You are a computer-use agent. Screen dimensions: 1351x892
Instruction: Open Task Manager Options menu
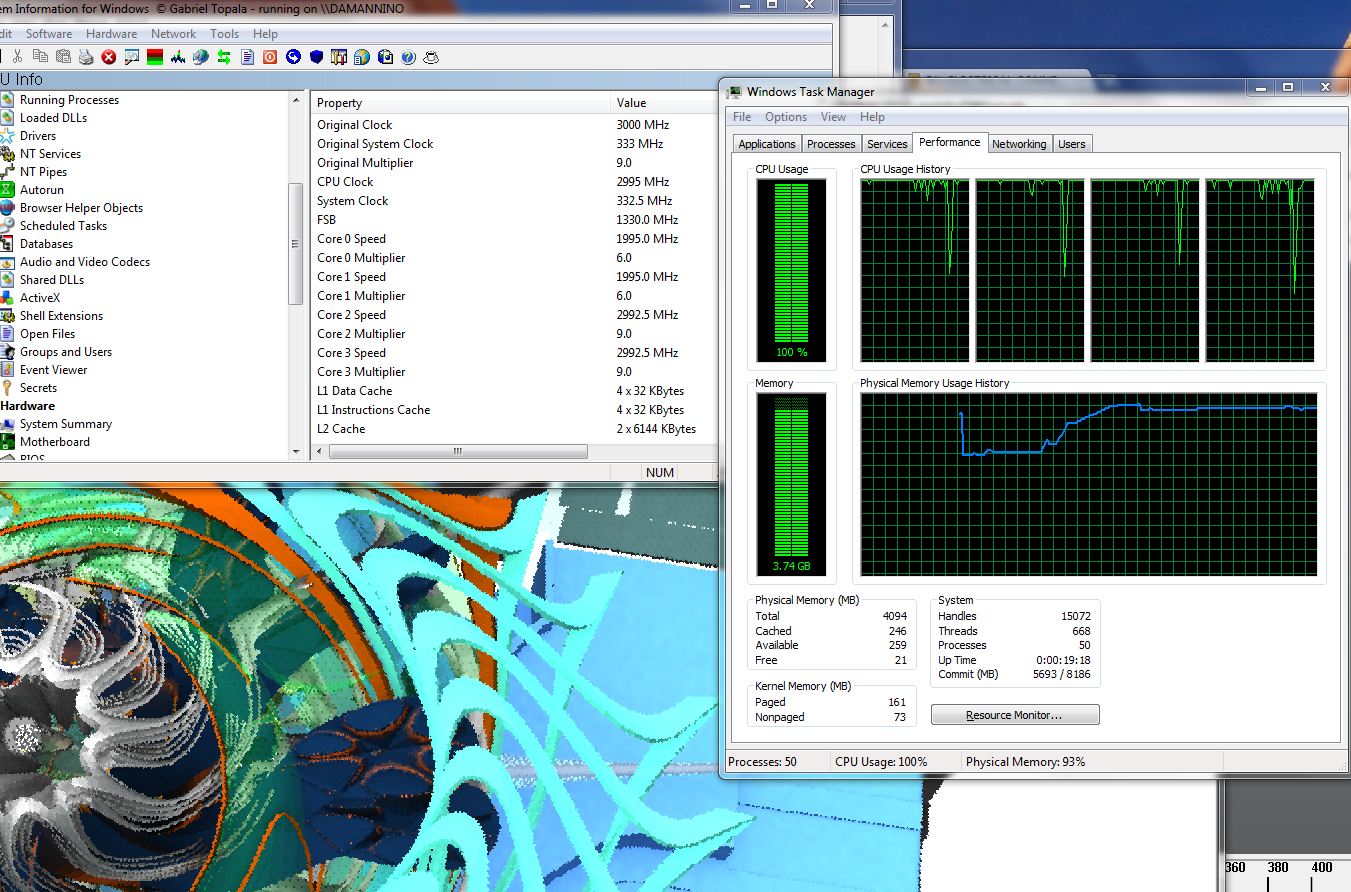786,117
